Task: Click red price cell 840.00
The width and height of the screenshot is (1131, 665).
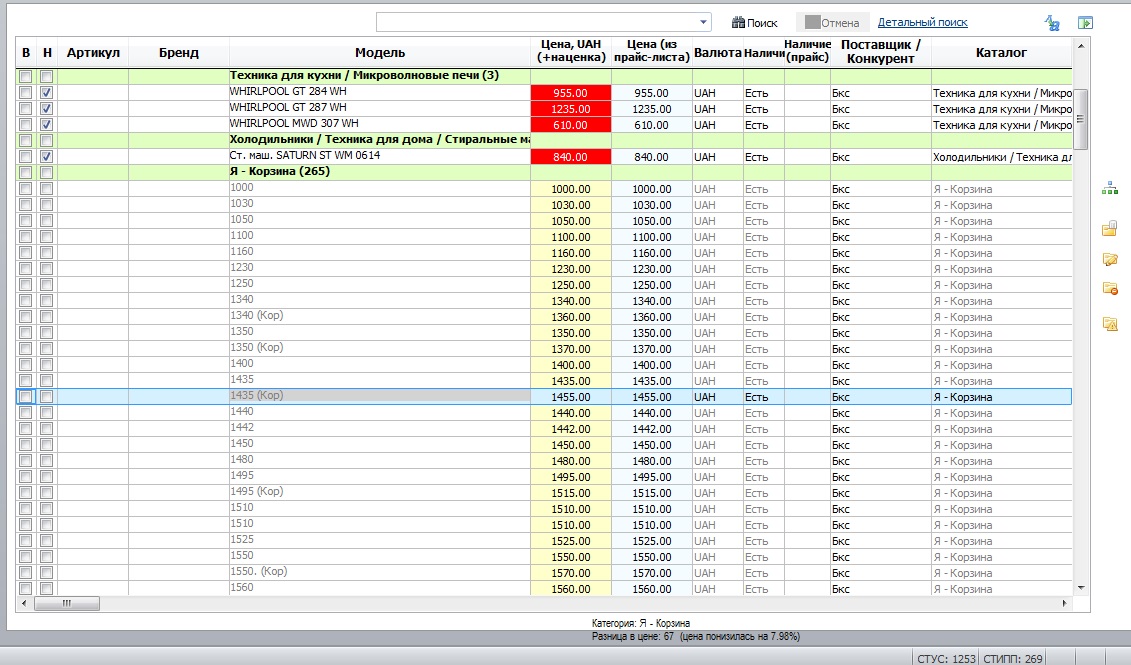Action: 571,157
